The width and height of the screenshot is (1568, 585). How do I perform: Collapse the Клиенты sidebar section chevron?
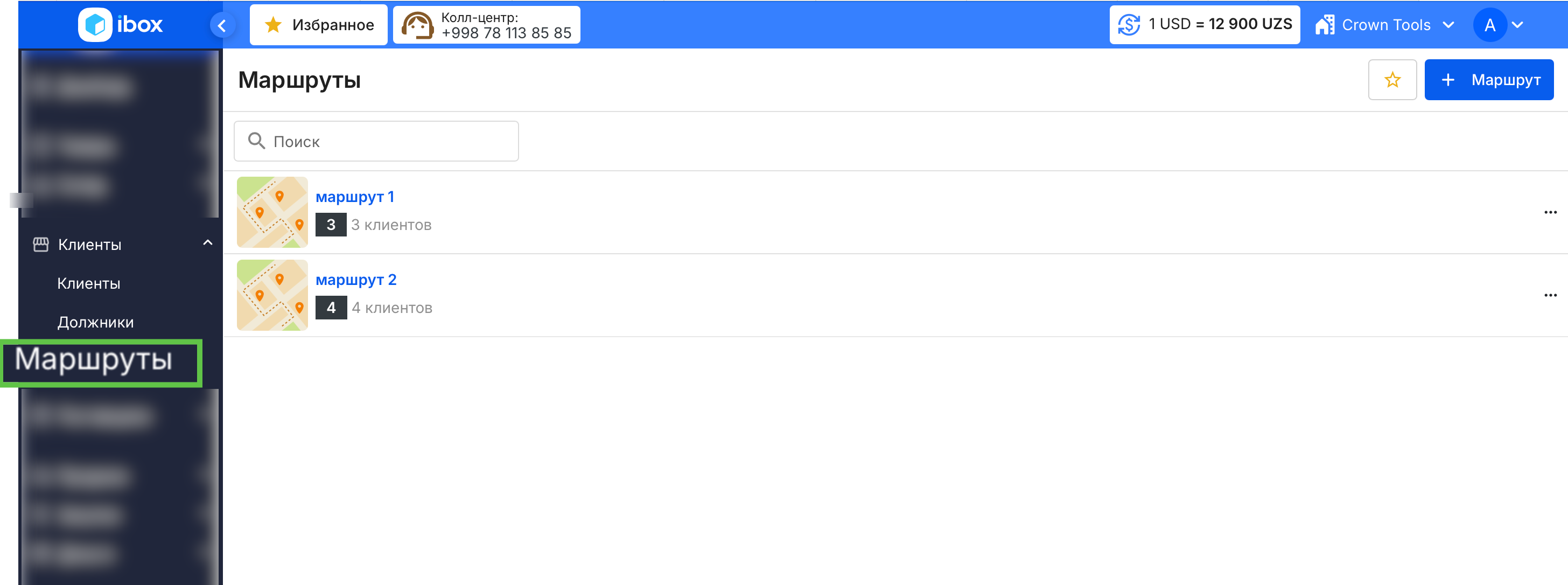(207, 243)
